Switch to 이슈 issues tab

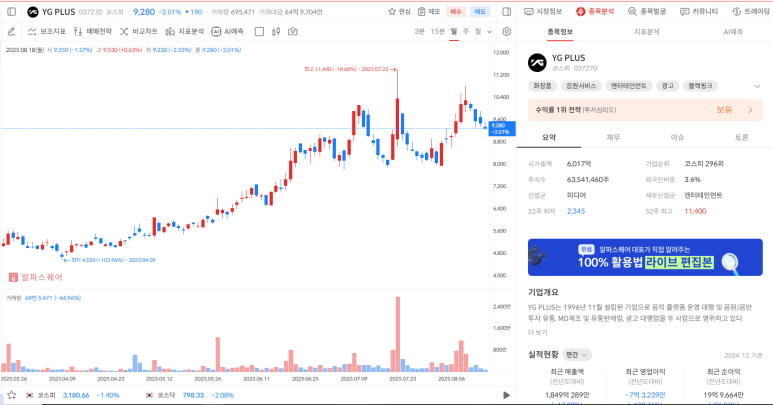coord(677,137)
